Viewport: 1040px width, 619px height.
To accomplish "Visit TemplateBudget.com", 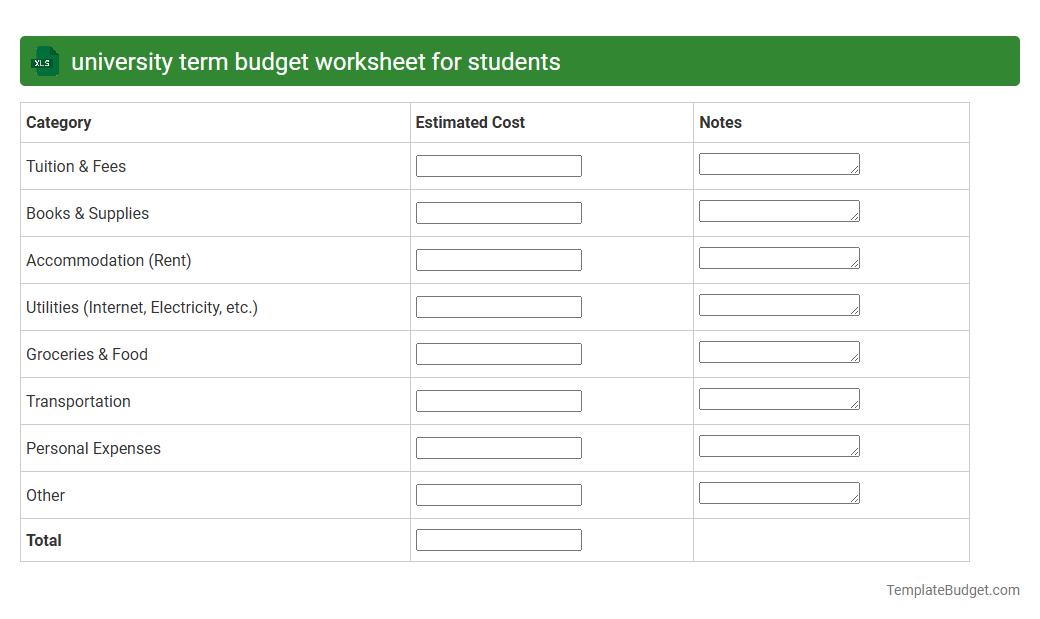I will (x=952, y=590).
